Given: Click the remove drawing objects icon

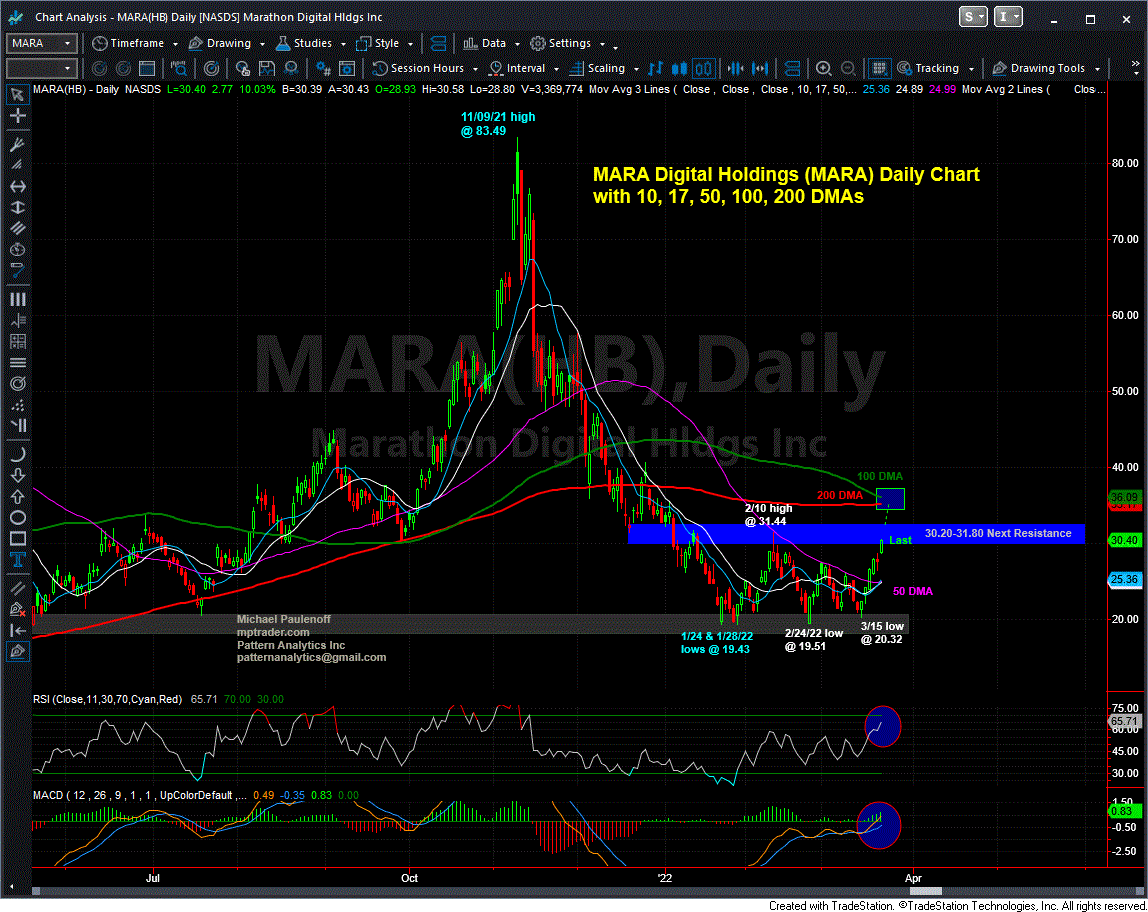Looking at the screenshot, I should 18,609.
